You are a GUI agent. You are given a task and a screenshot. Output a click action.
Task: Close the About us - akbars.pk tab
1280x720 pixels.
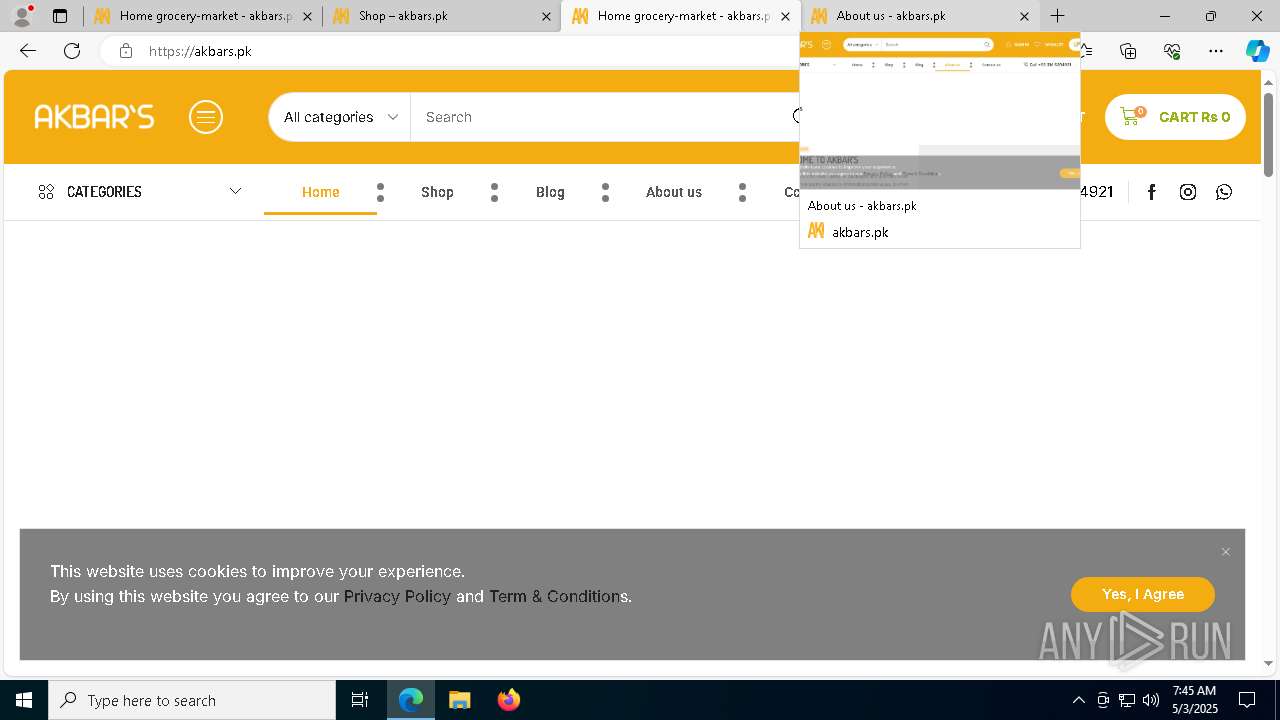pos(1024,16)
